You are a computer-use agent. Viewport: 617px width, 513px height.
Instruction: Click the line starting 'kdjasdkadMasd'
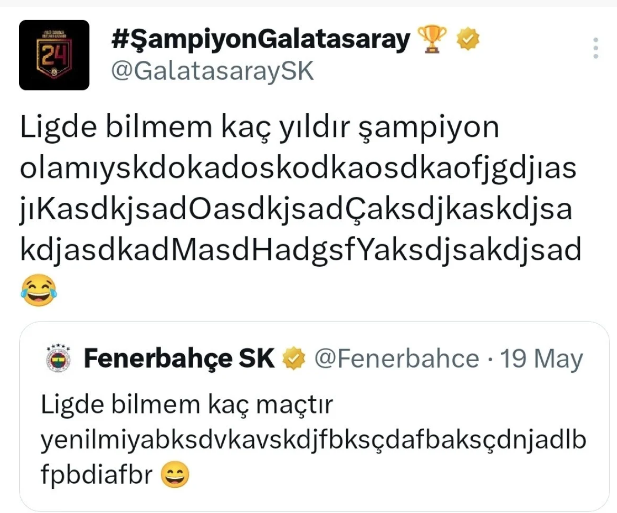point(301,250)
